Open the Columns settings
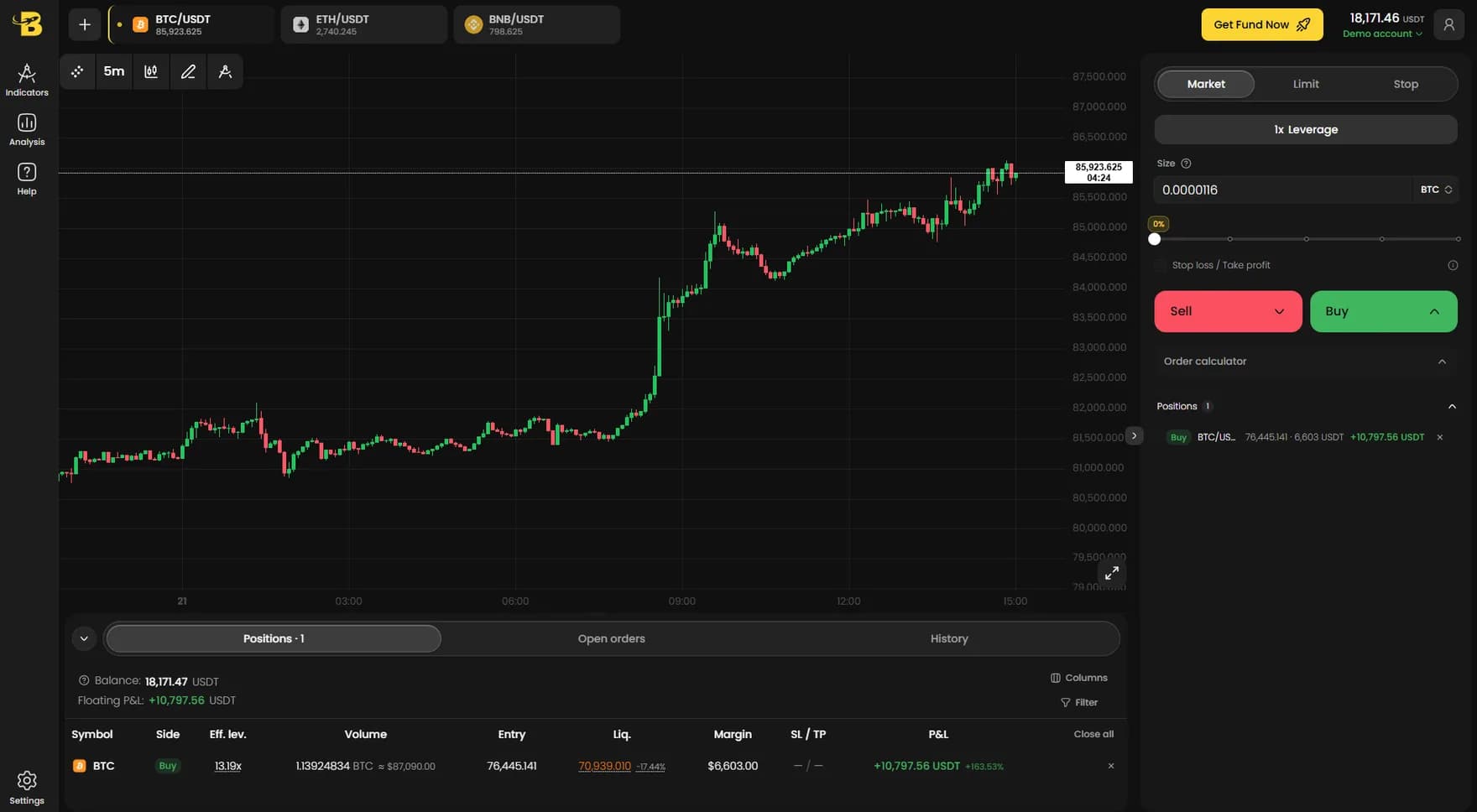The height and width of the screenshot is (812, 1477). coord(1079,678)
